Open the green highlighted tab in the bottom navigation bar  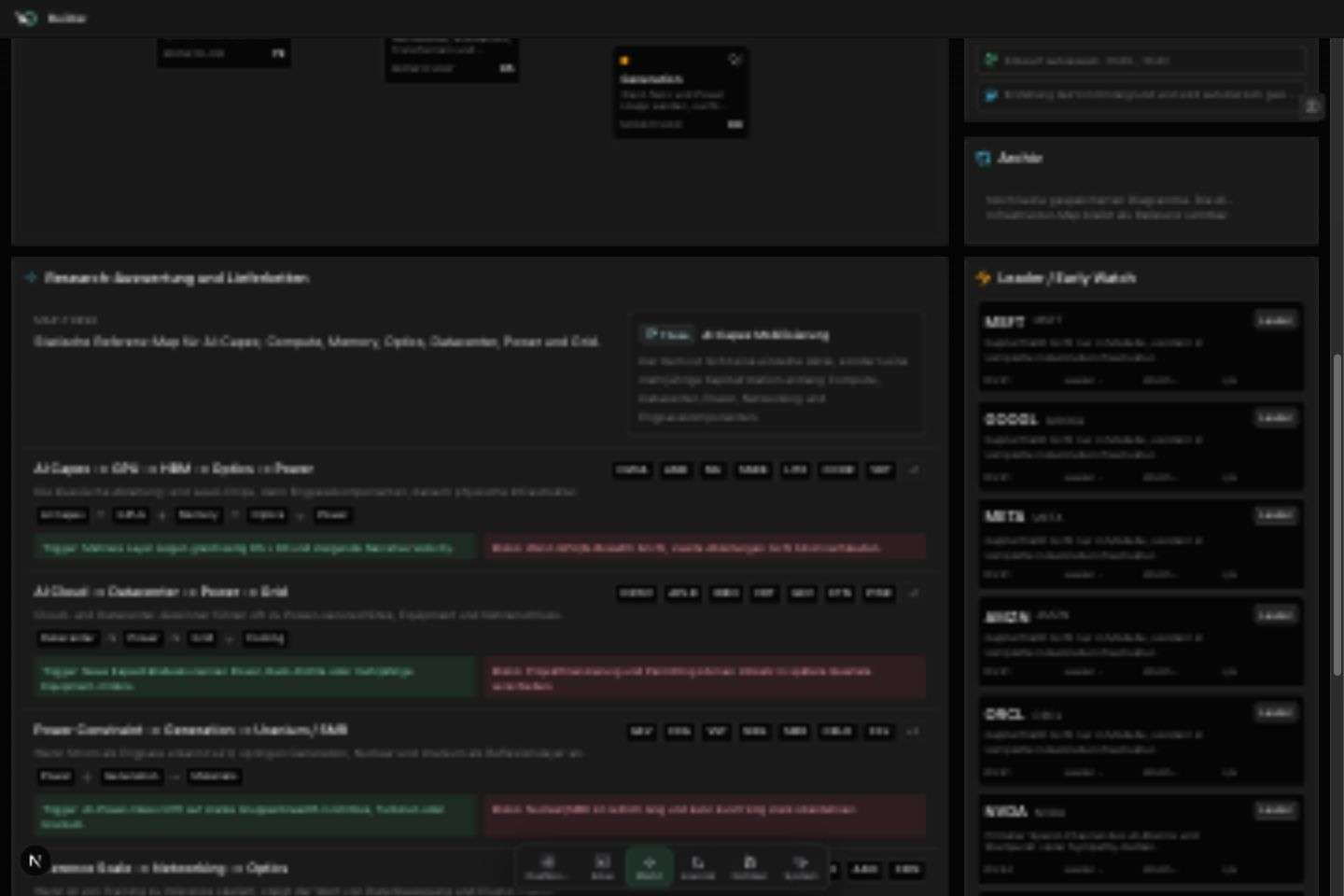650,866
